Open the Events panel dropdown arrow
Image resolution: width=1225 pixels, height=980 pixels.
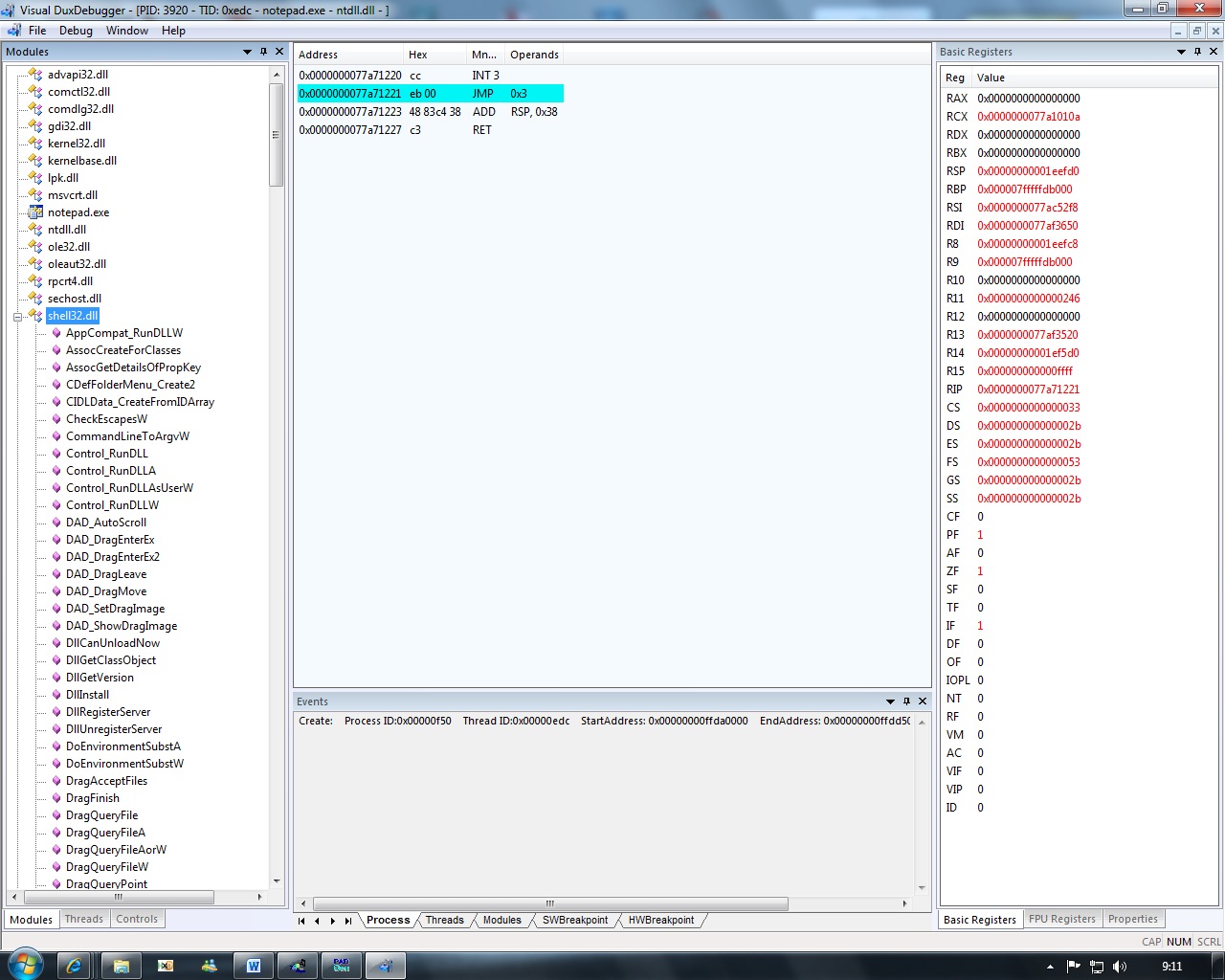pos(890,702)
